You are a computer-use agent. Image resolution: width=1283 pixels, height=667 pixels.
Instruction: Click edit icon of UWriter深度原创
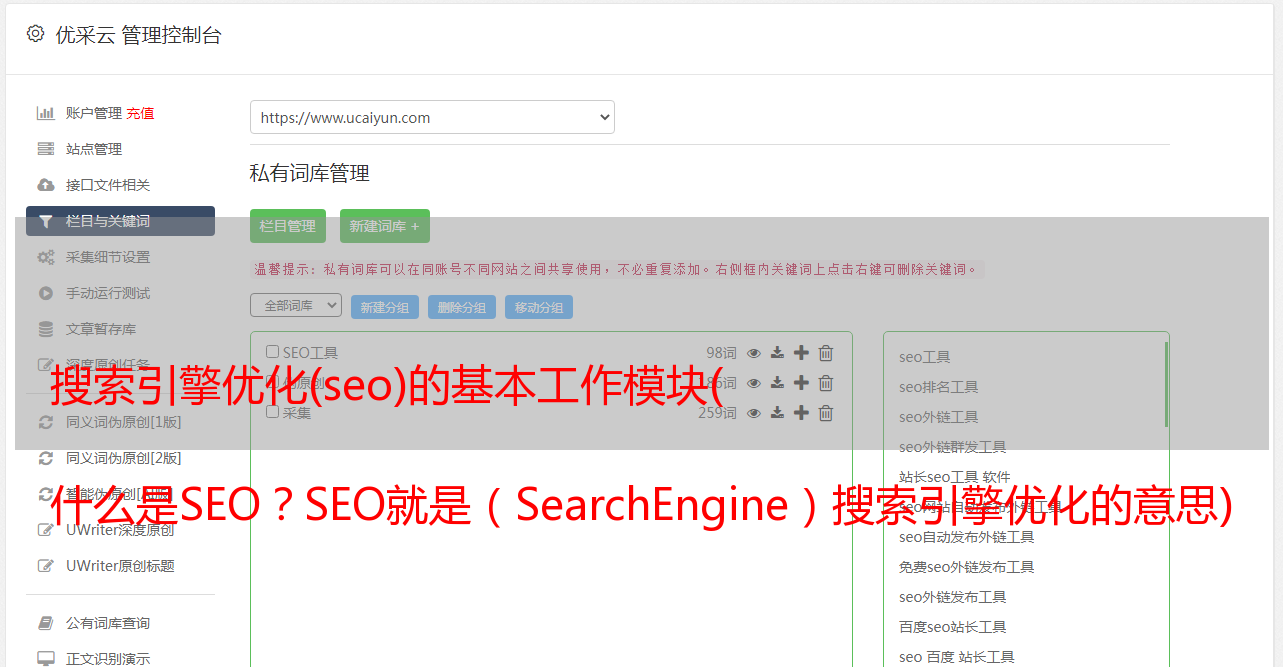(x=45, y=530)
